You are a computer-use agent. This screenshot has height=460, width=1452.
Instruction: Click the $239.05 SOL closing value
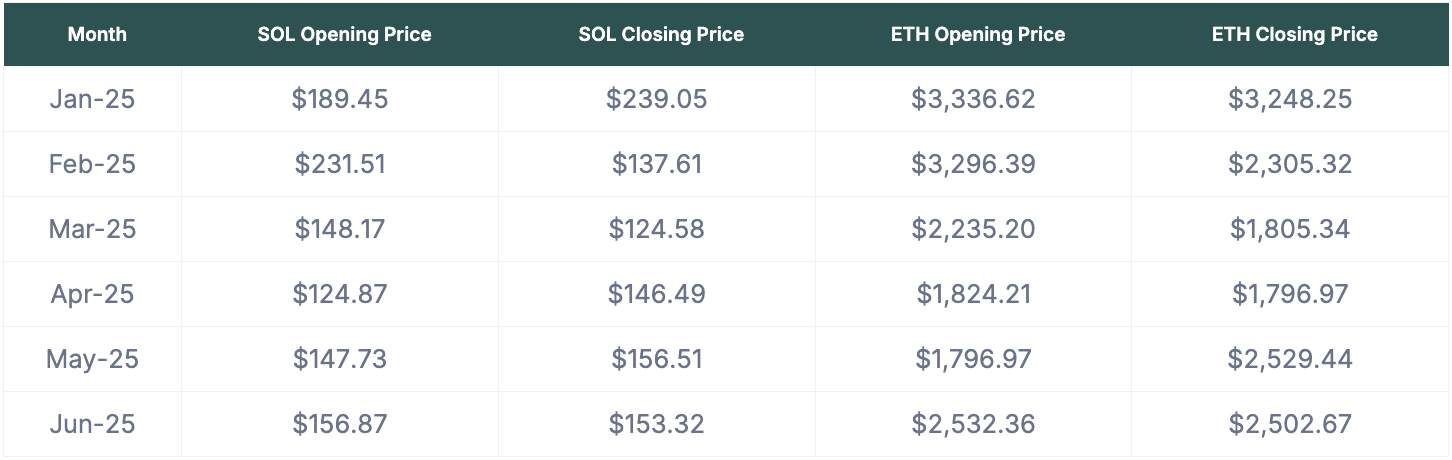pos(657,99)
